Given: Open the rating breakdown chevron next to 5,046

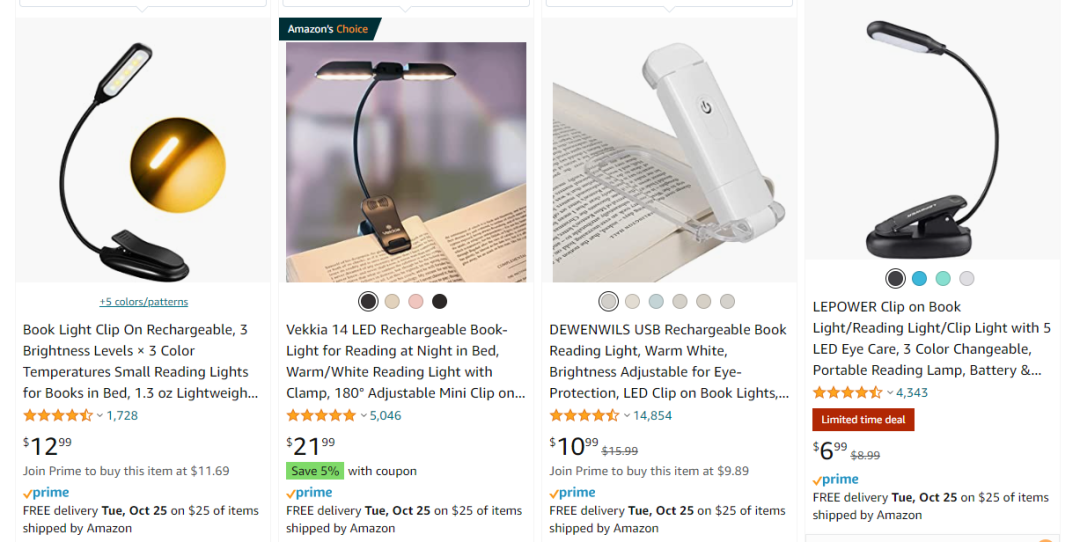Looking at the screenshot, I should tap(363, 416).
